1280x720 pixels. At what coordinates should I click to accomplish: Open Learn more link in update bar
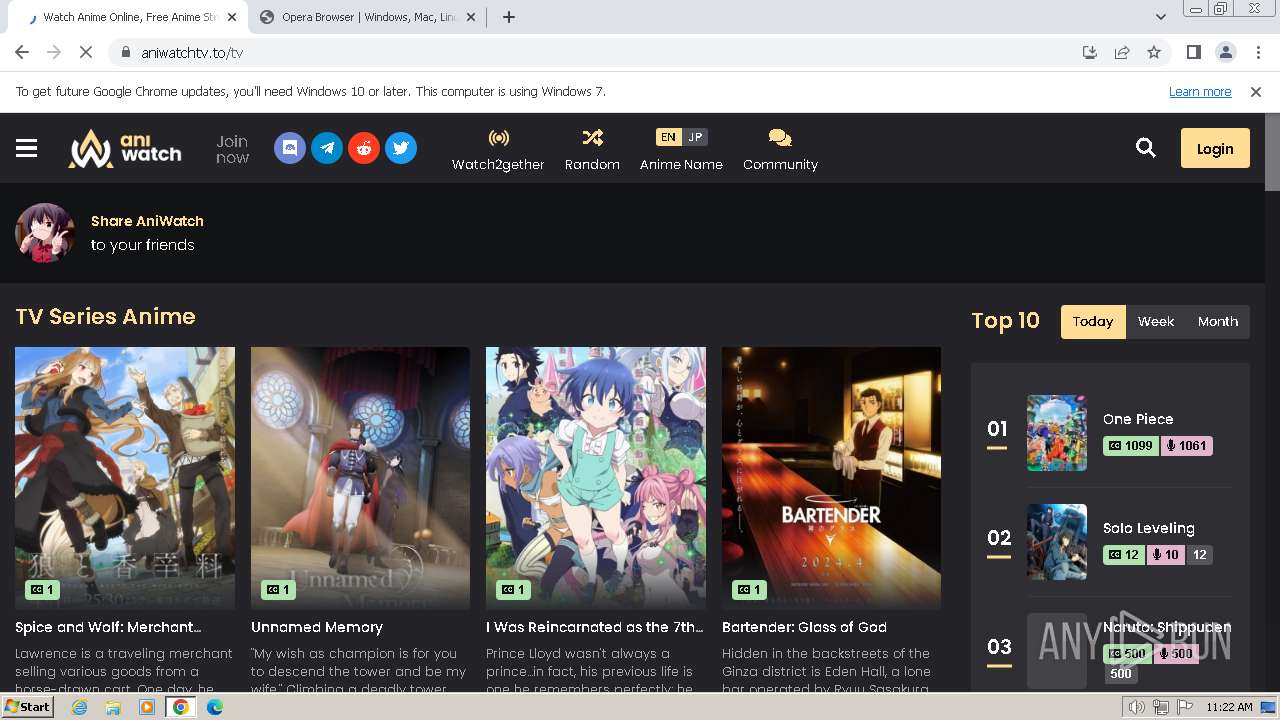1200,91
